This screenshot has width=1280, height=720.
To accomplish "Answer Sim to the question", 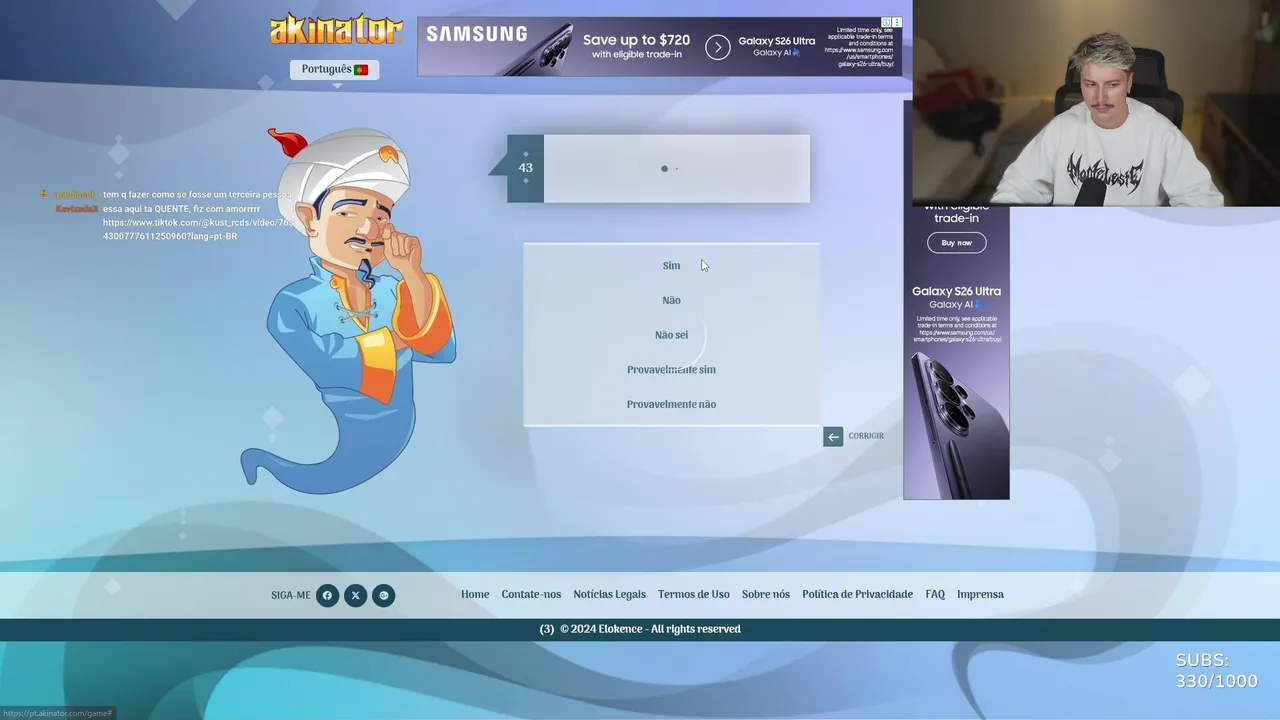I will [x=671, y=266].
